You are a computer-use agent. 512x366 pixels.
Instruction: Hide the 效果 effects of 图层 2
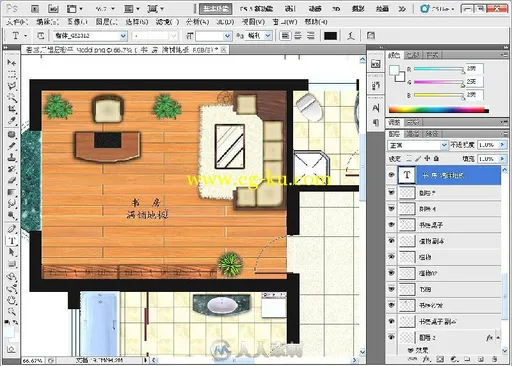tap(411, 350)
